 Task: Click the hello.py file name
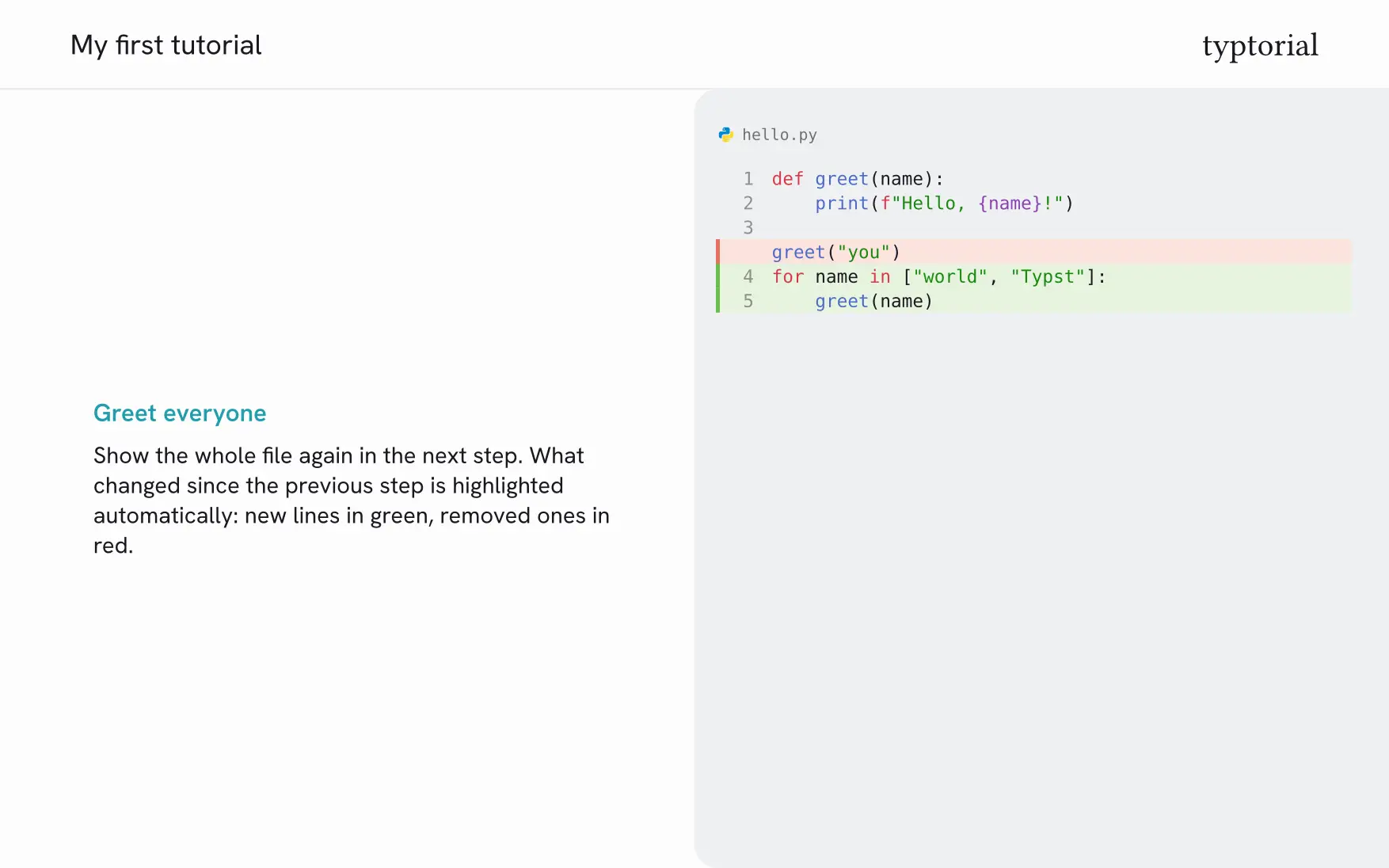(779, 135)
